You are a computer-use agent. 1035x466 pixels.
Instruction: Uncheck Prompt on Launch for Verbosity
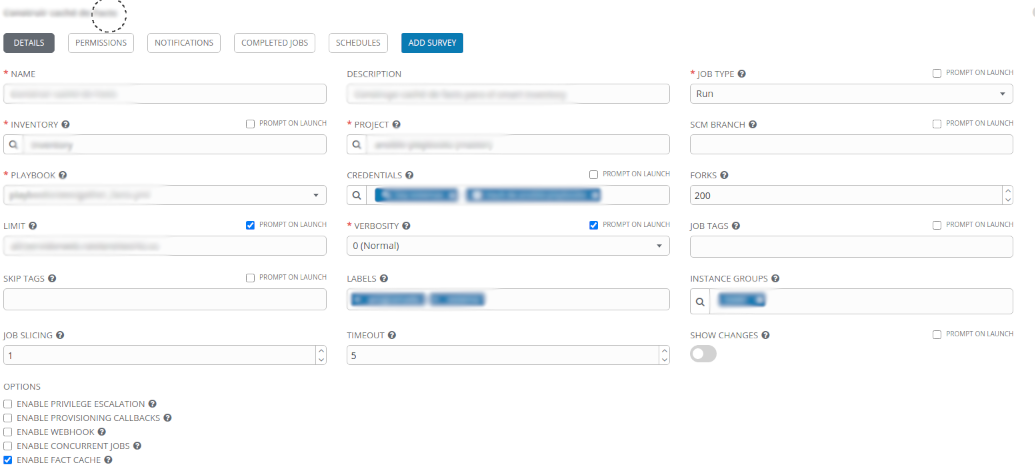click(593, 225)
